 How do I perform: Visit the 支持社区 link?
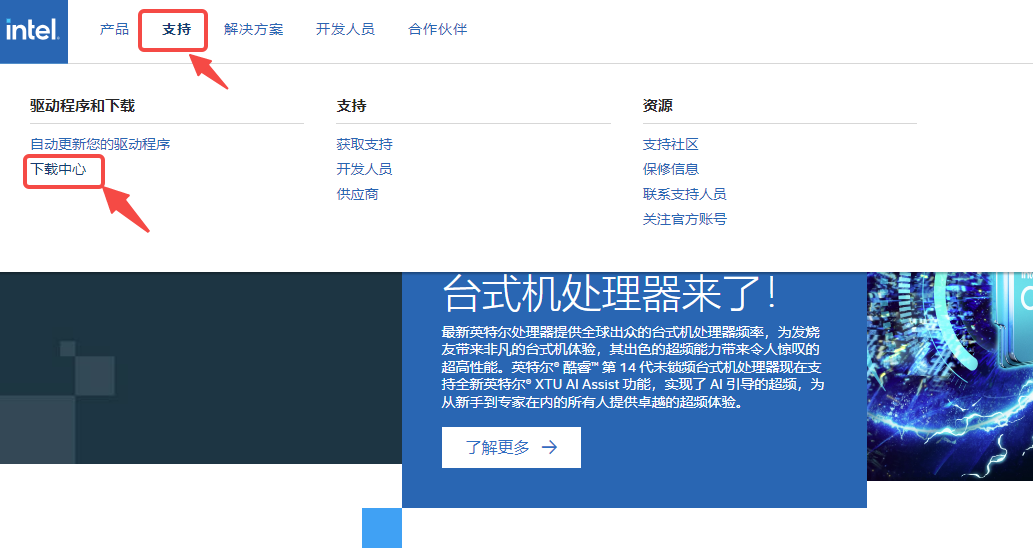point(670,145)
